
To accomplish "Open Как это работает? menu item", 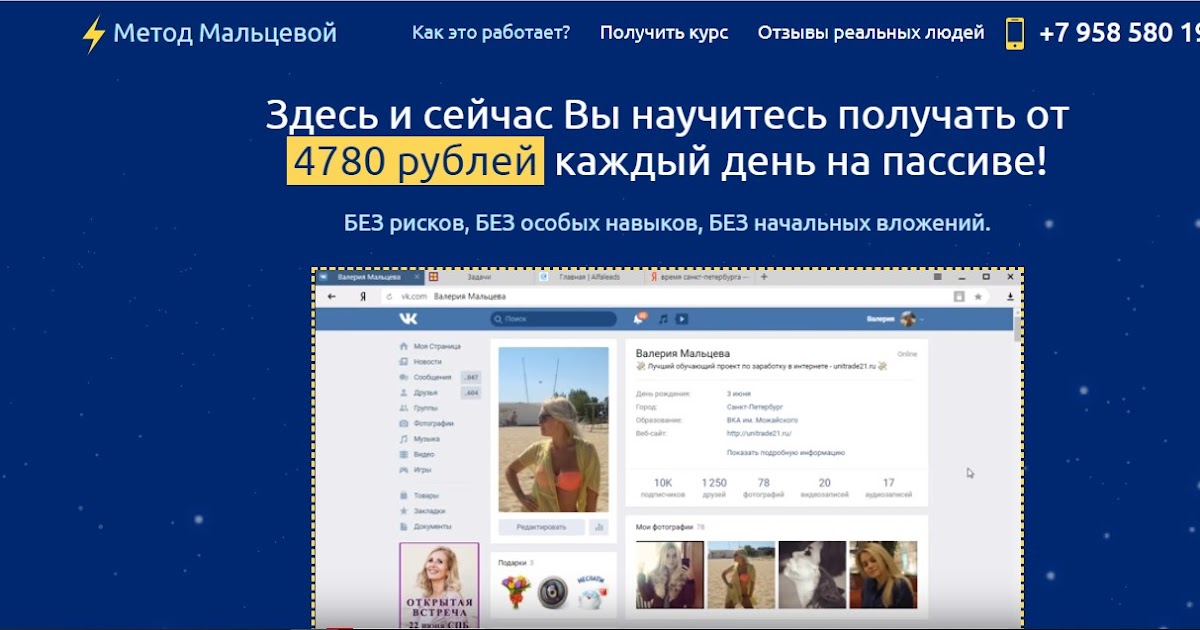I will click(491, 32).
